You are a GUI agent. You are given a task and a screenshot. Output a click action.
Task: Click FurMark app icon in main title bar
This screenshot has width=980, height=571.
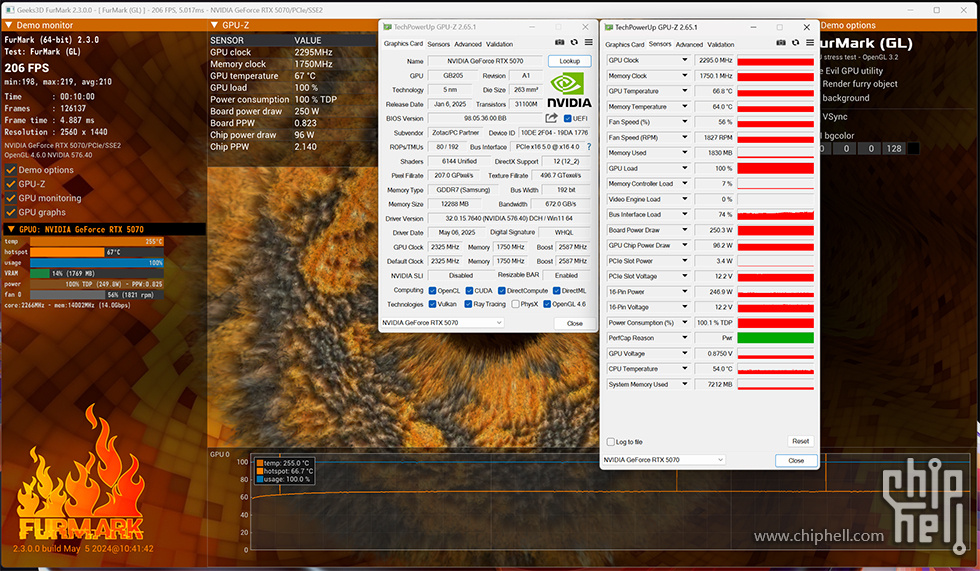(9, 10)
